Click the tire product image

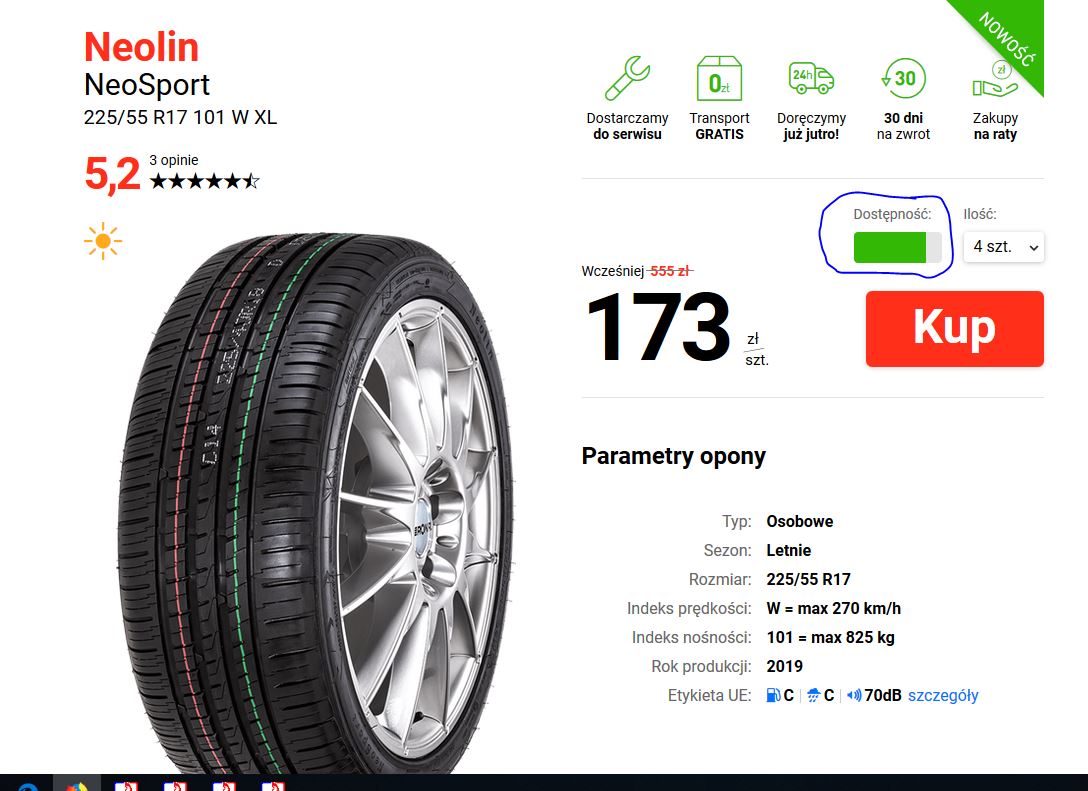pos(316,503)
